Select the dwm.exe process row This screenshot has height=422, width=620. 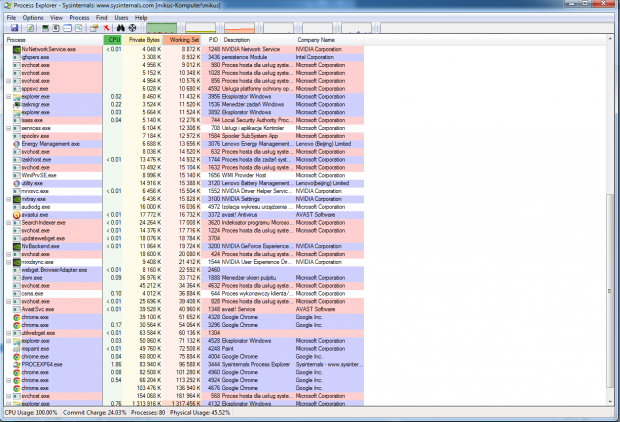(184, 278)
